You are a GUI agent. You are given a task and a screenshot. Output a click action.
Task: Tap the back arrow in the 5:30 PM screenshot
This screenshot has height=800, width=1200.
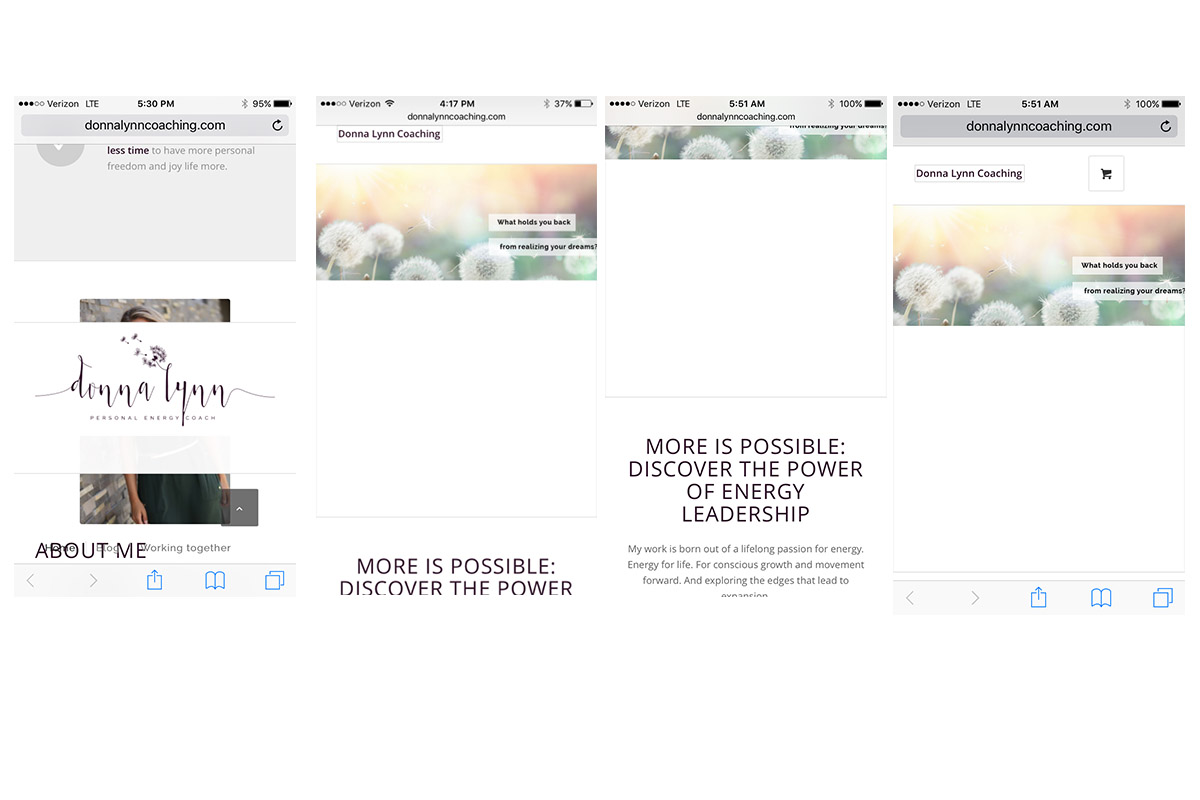tap(30, 581)
